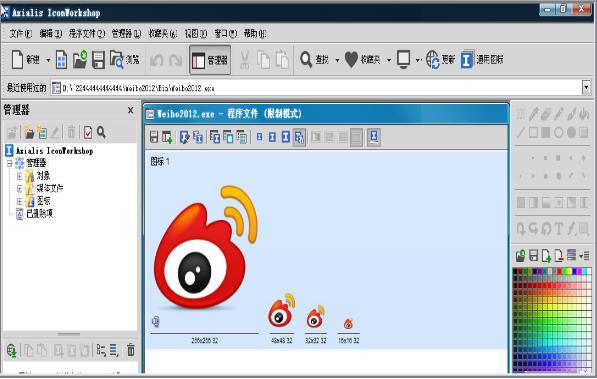This screenshot has width=597, height=379.
Task: Open the recently used path dropdown arrow
Action: [x=586, y=88]
